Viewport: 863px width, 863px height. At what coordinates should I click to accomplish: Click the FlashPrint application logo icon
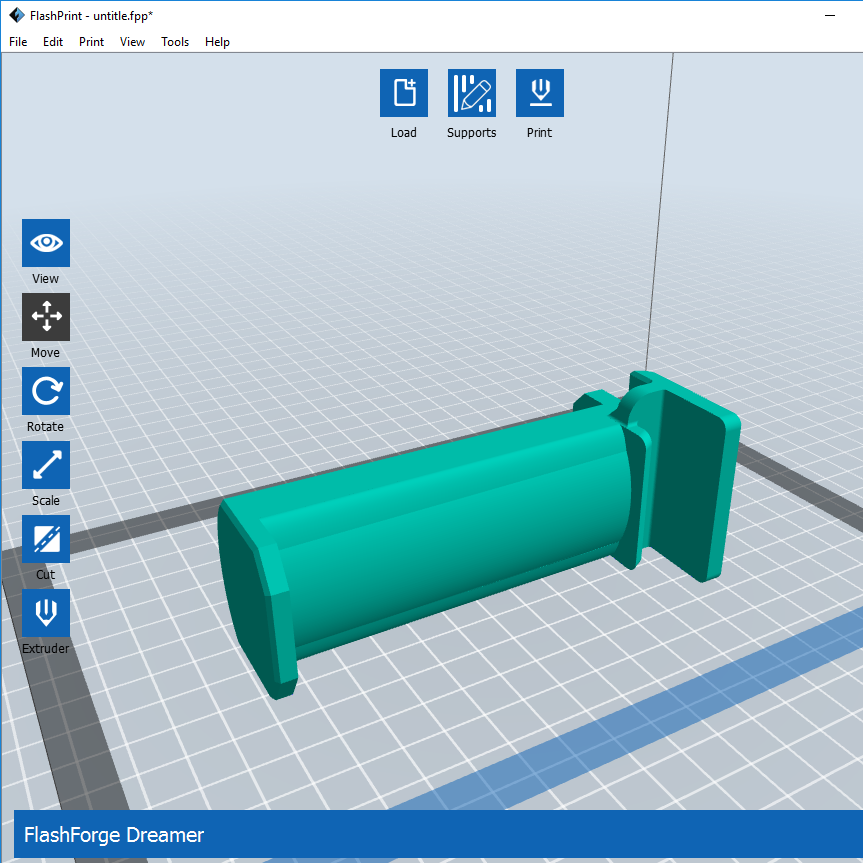click(17, 15)
